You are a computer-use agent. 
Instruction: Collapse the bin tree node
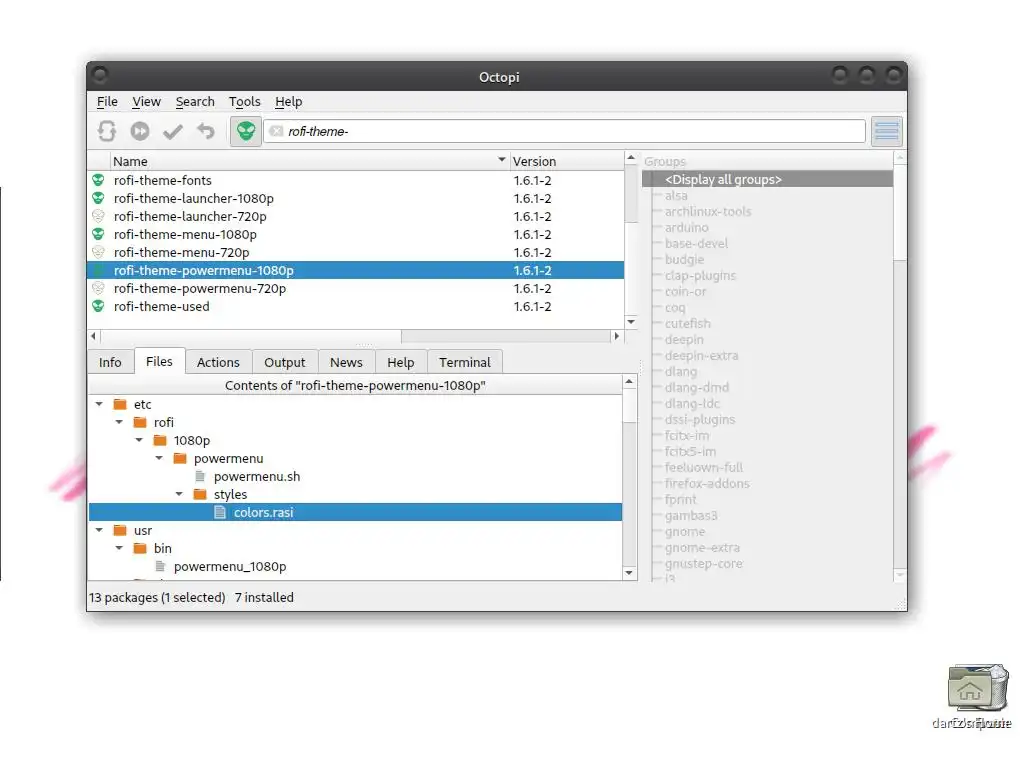click(120, 549)
